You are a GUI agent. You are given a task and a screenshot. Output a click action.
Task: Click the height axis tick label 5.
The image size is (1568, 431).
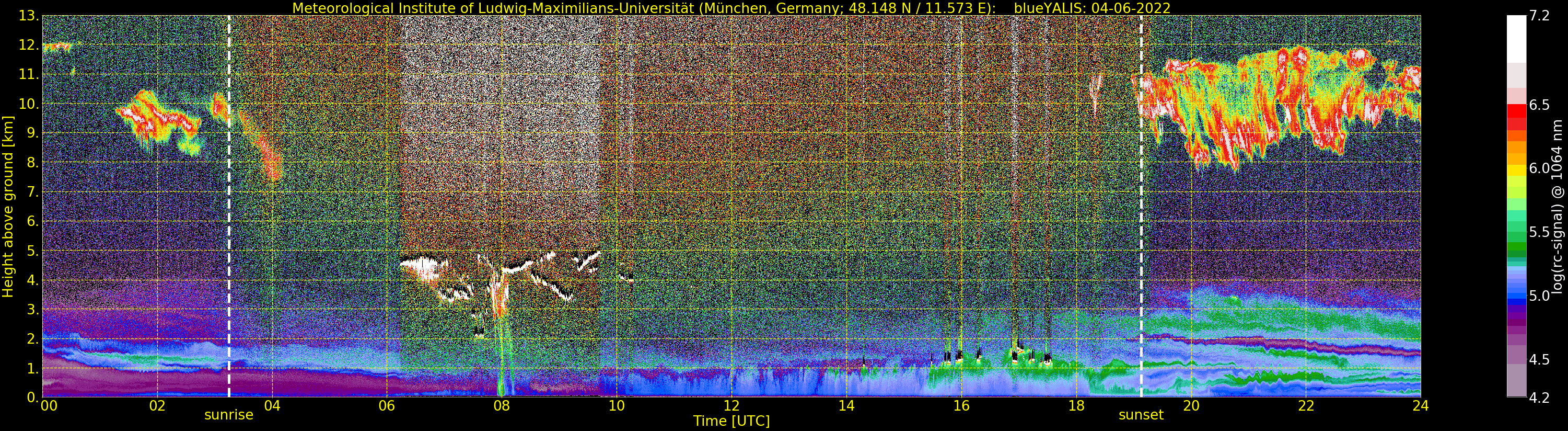coord(32,251)
